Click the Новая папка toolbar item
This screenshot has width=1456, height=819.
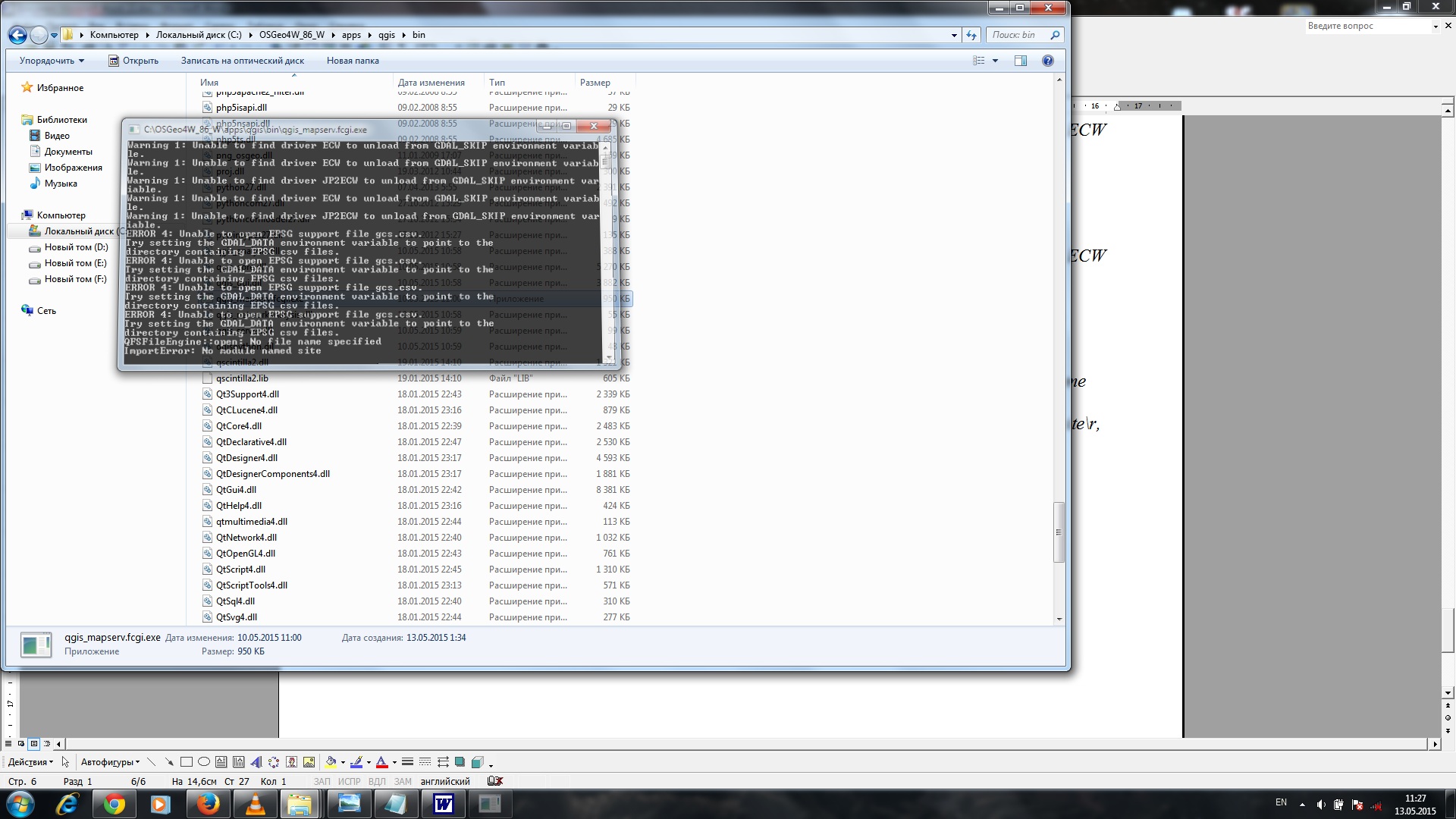point(353,61)
